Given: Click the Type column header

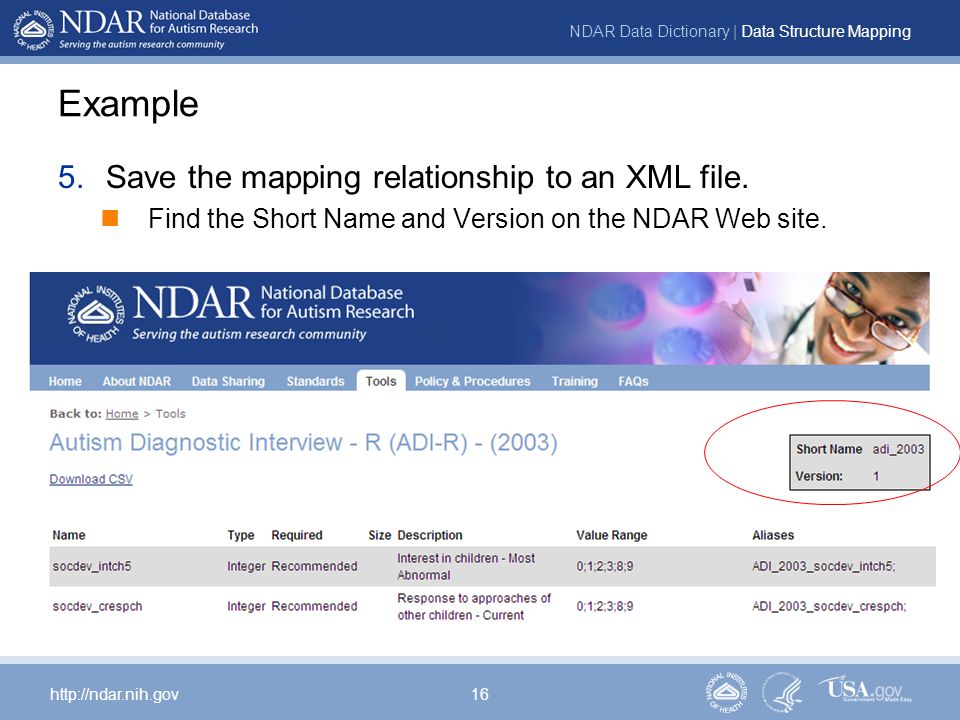Looking at the screenshot, I should (x=241, y=534).
